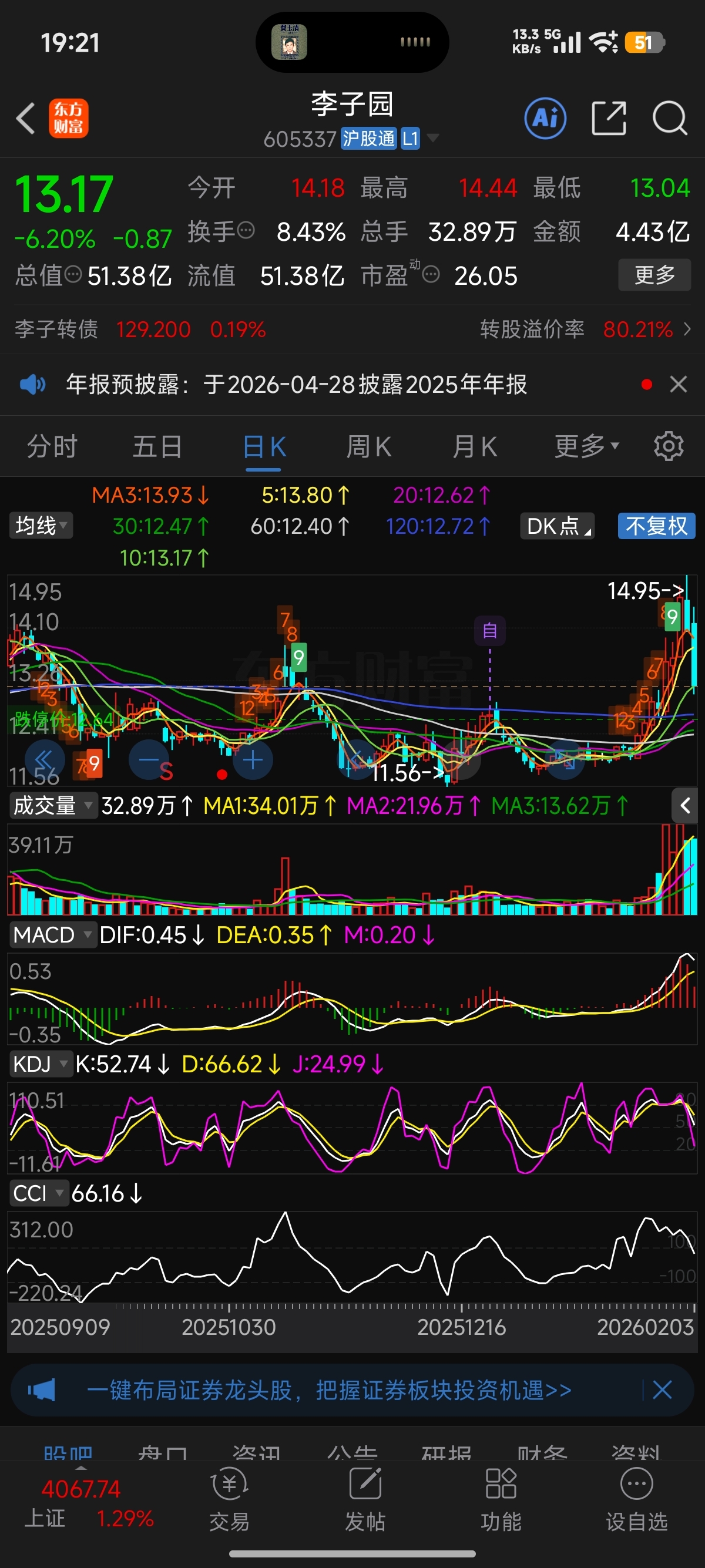Viewport: 705px width, 1568px height.
Task: Tap the 总值 info circle icon
Action: 73,274
